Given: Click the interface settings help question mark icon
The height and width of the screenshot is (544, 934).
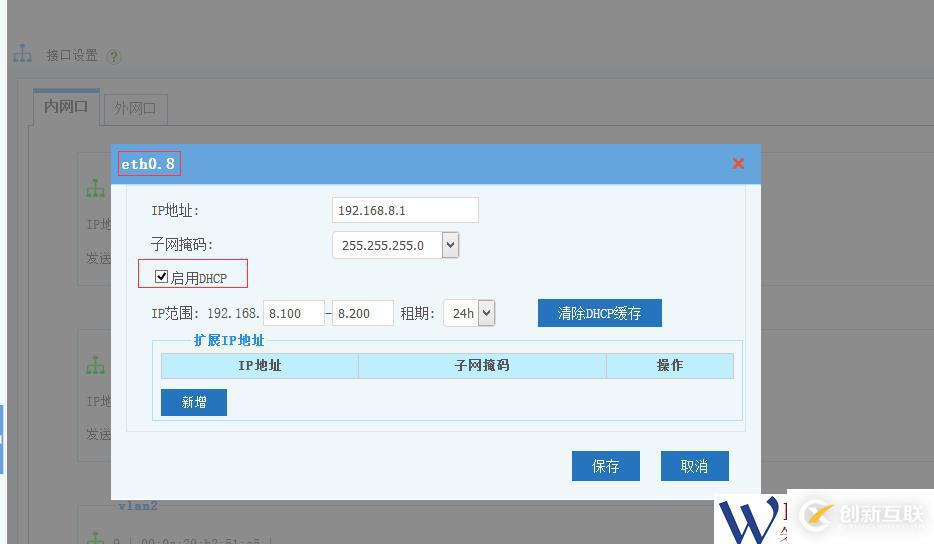Looking at the screenshot, I should coord(113,57).
